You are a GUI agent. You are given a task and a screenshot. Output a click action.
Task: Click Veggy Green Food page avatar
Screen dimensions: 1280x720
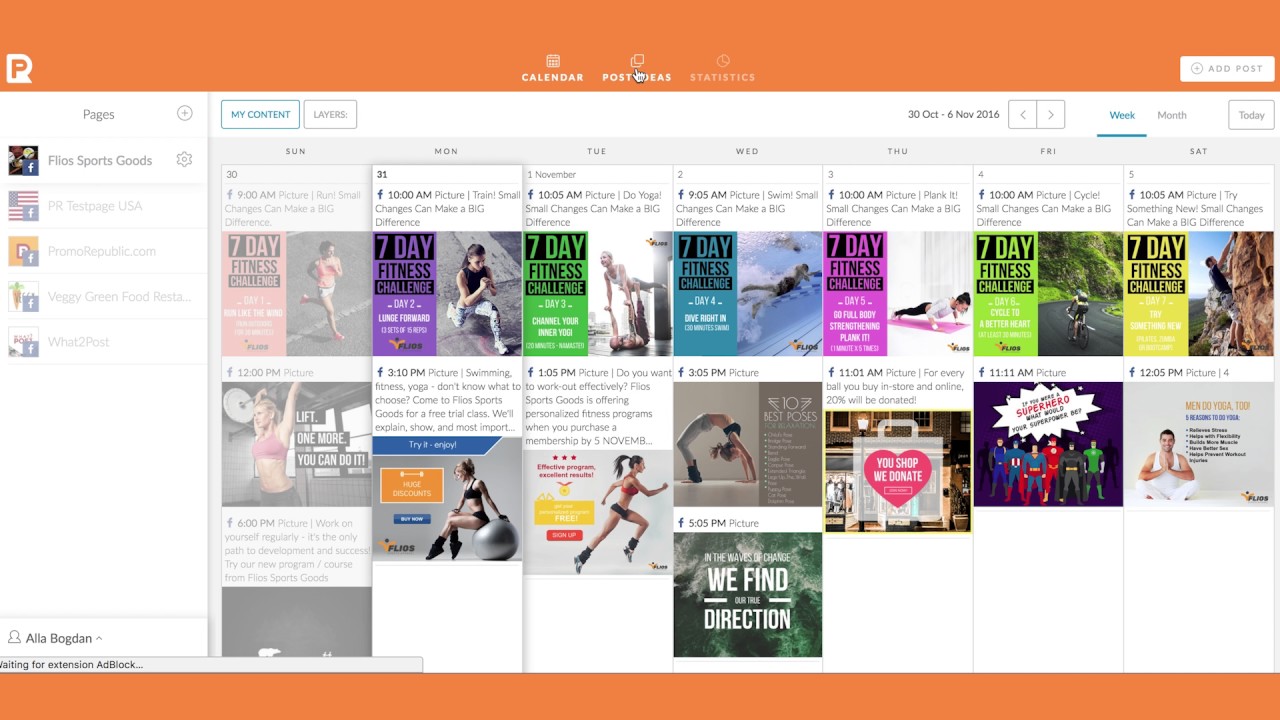point(23,296)
